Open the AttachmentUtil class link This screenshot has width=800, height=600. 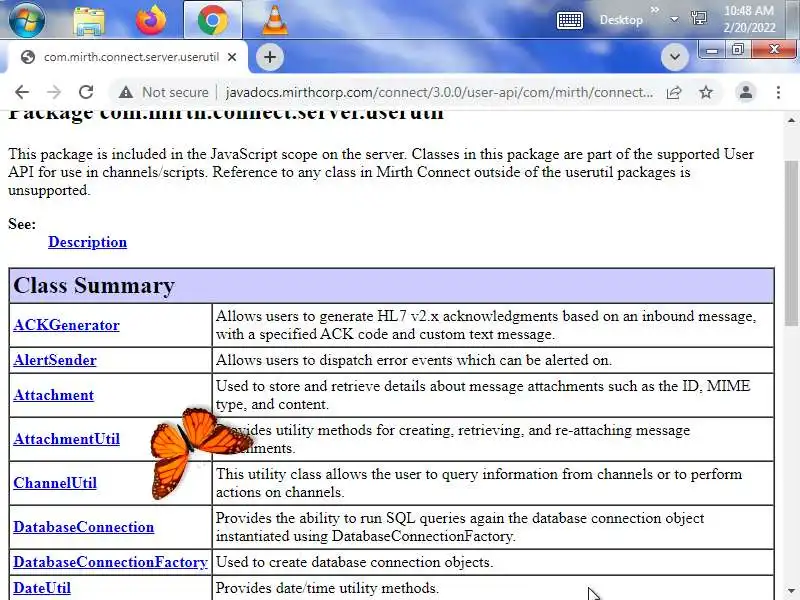click(x=66, y=439)
